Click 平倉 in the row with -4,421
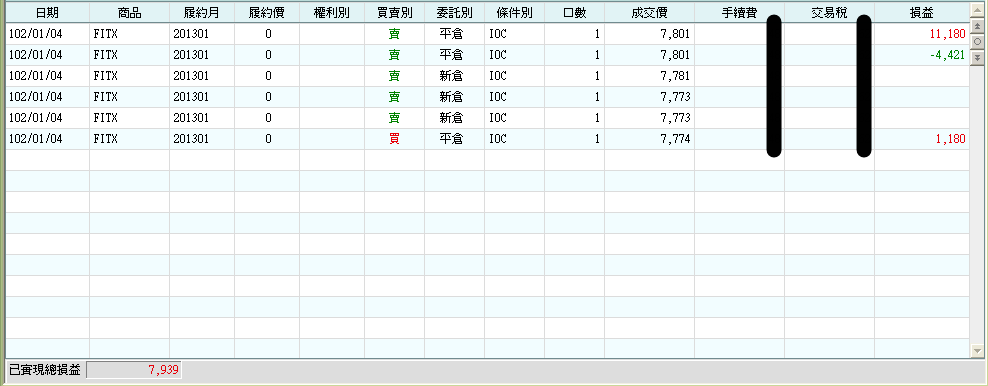Viewport: 988px width, 386px height. [x=454, y=55]
